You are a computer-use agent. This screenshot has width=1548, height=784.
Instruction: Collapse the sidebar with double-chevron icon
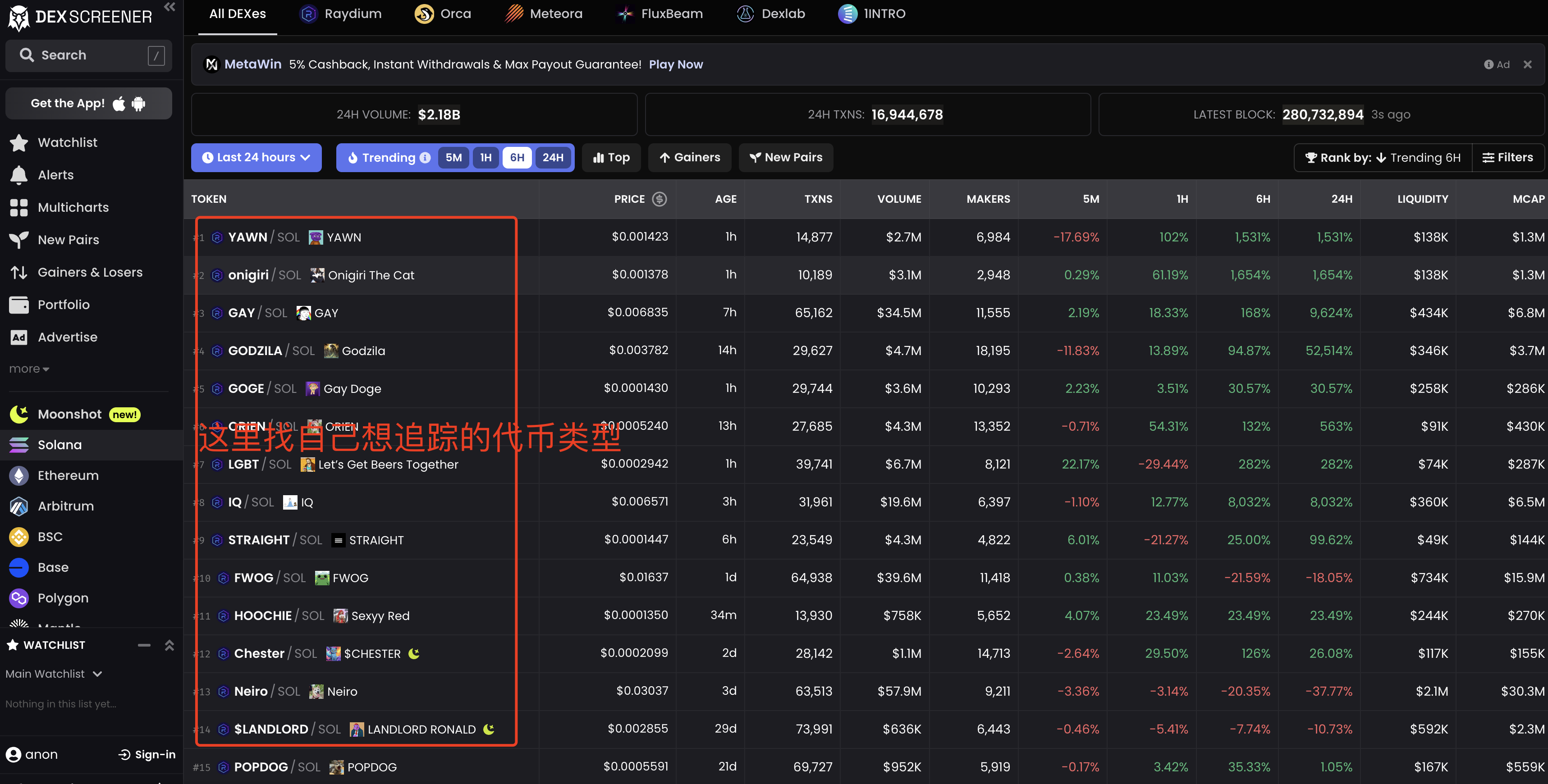(169, 7)
